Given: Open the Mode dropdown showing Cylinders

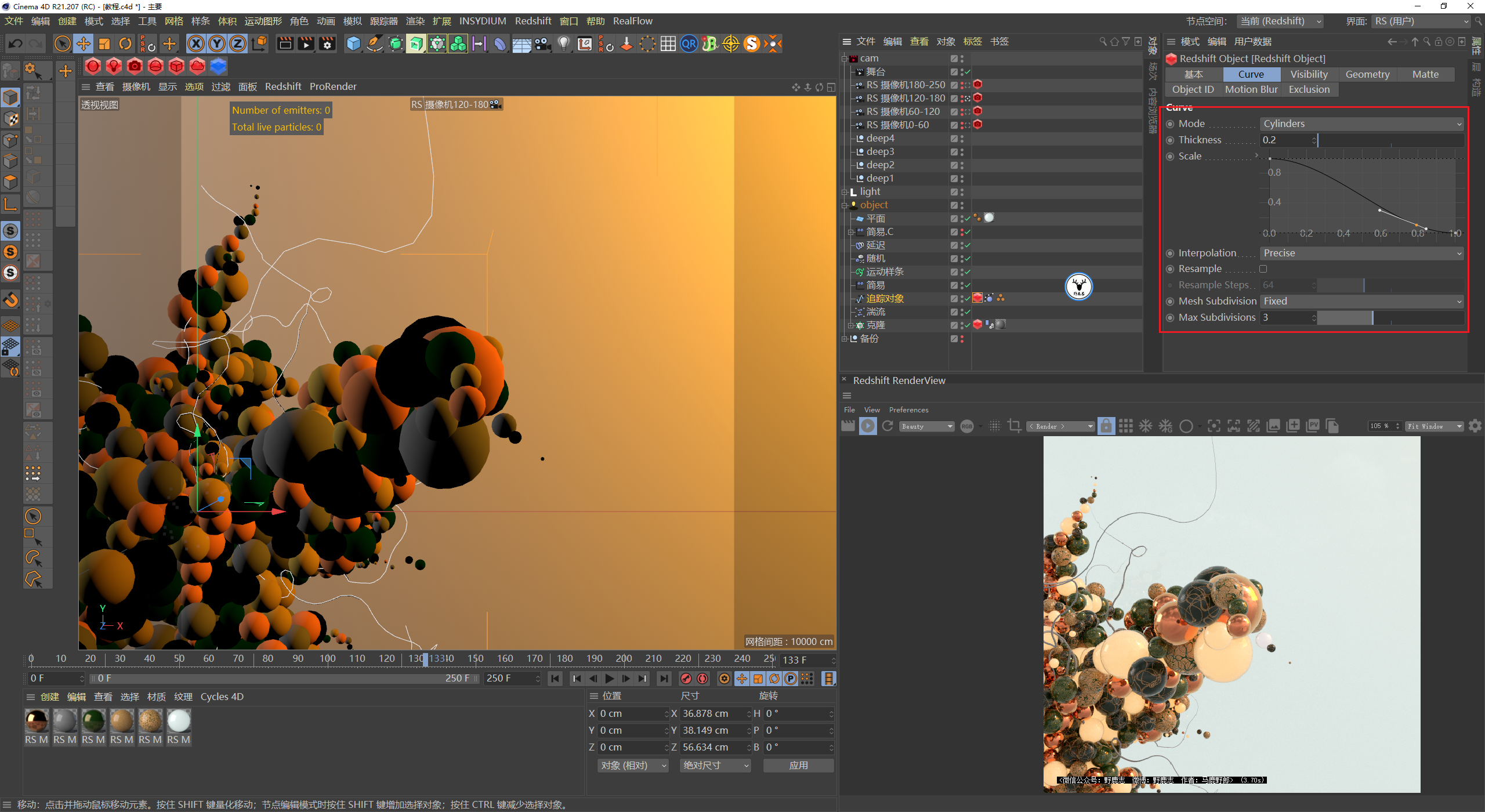Looking at the screenshot, I should [x=1362, y=124].
